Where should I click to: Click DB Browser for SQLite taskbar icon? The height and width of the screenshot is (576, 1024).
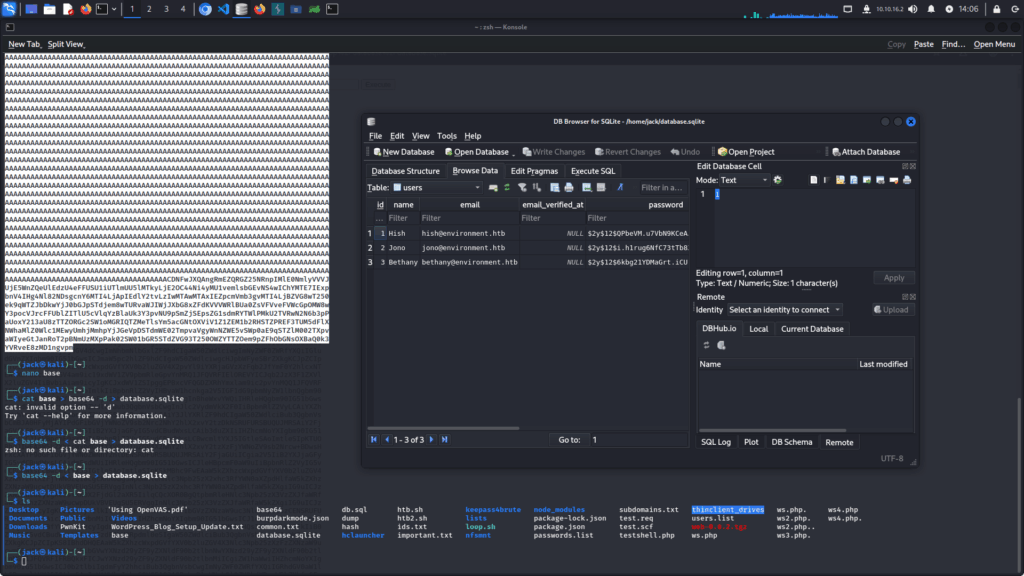point(242,9)
